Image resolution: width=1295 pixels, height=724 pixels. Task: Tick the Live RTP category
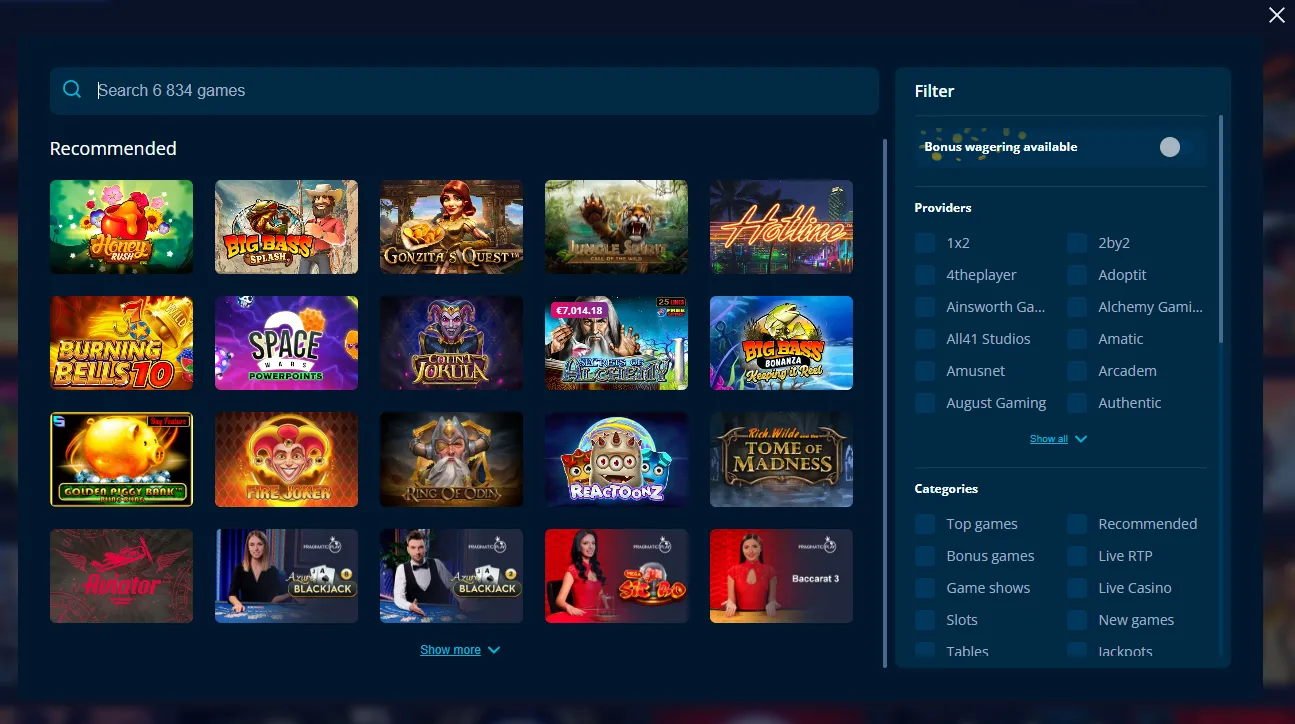[1077, 556]
